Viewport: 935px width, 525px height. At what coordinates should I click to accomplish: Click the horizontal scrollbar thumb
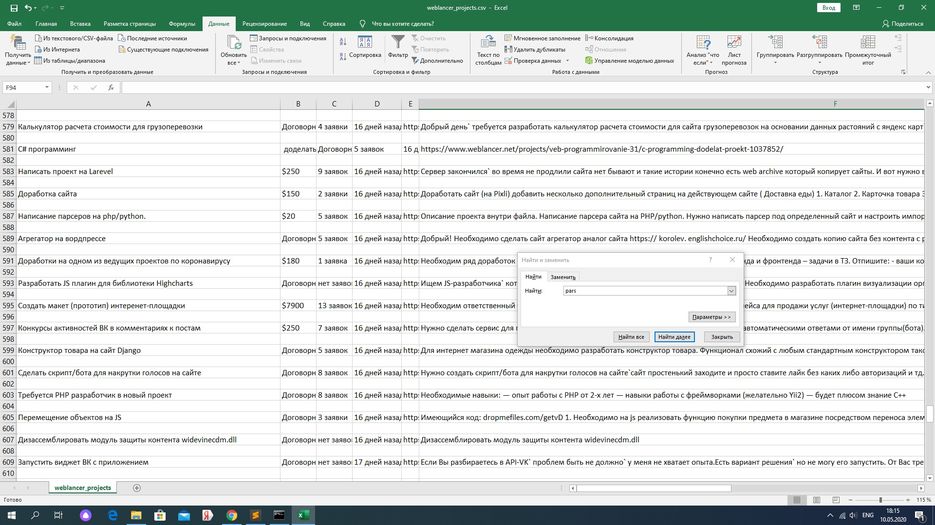coord(654,488)
